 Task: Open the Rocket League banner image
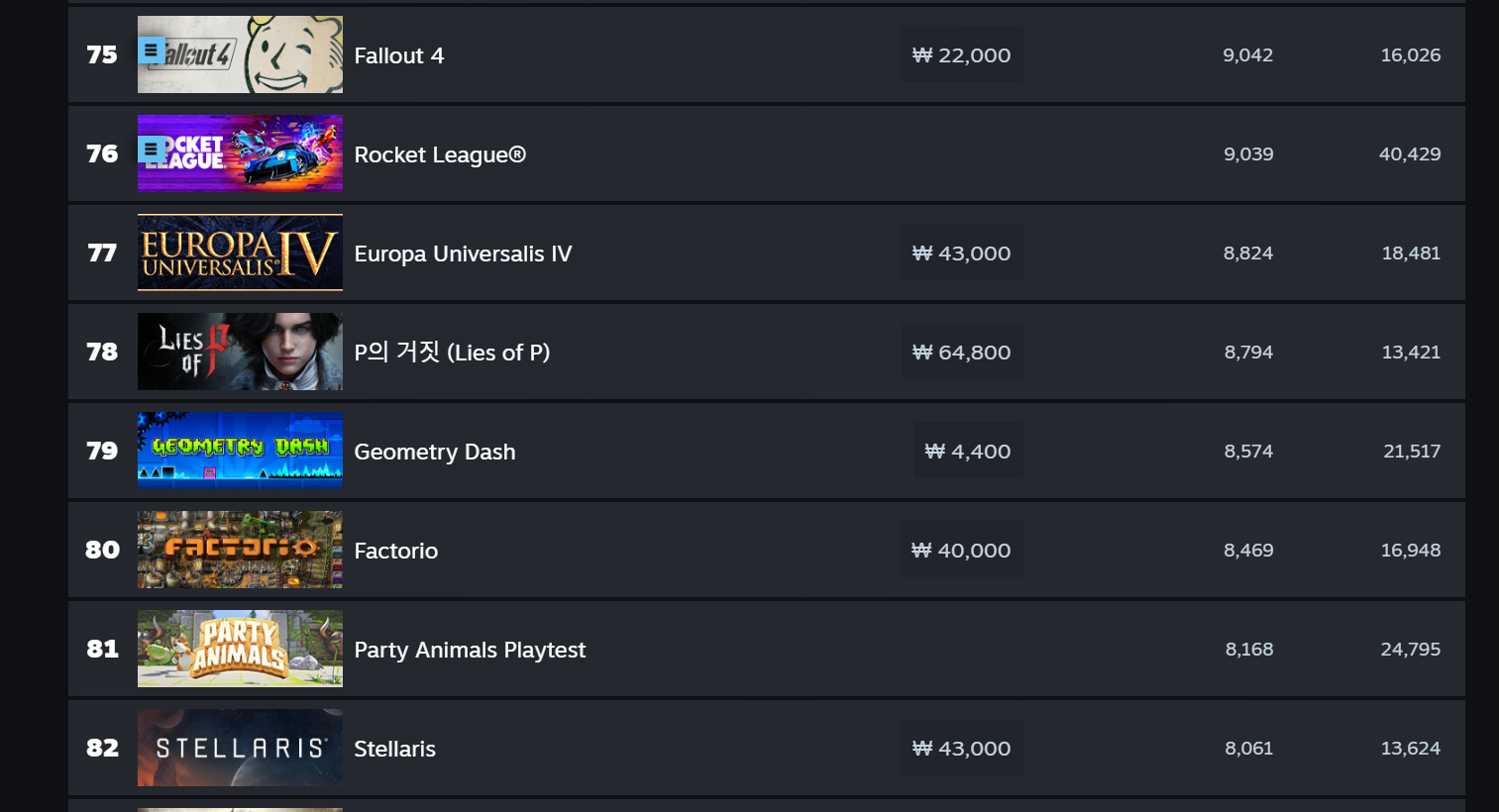click(240, 153)
